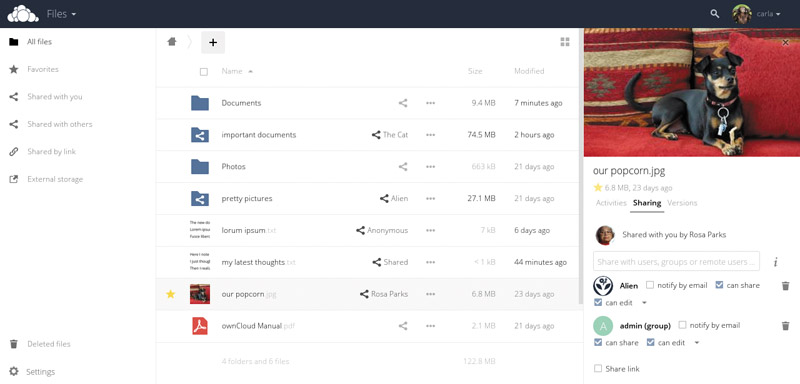Open the Files app dropdown menu
The height and width of the screenshot is (384, 800).
61,14
